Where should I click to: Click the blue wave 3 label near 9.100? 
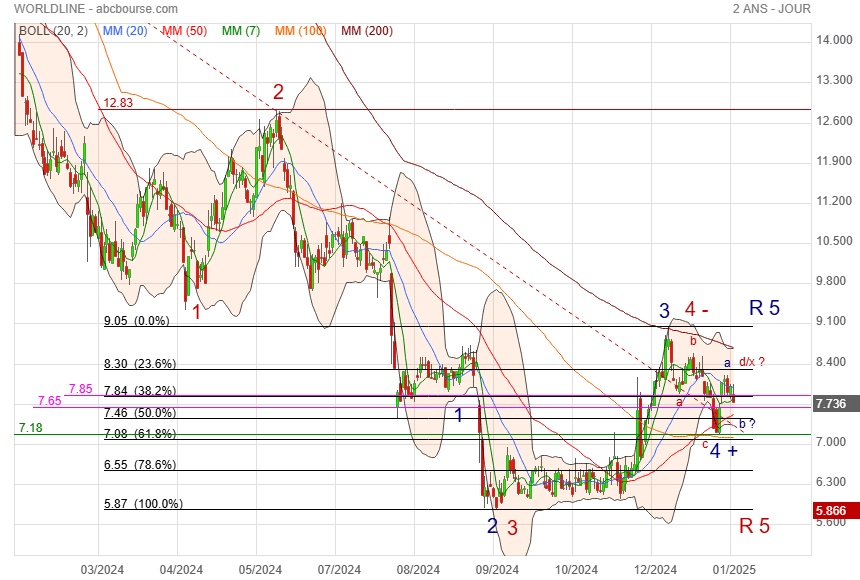pyautogui.click(x=664, y=311)
